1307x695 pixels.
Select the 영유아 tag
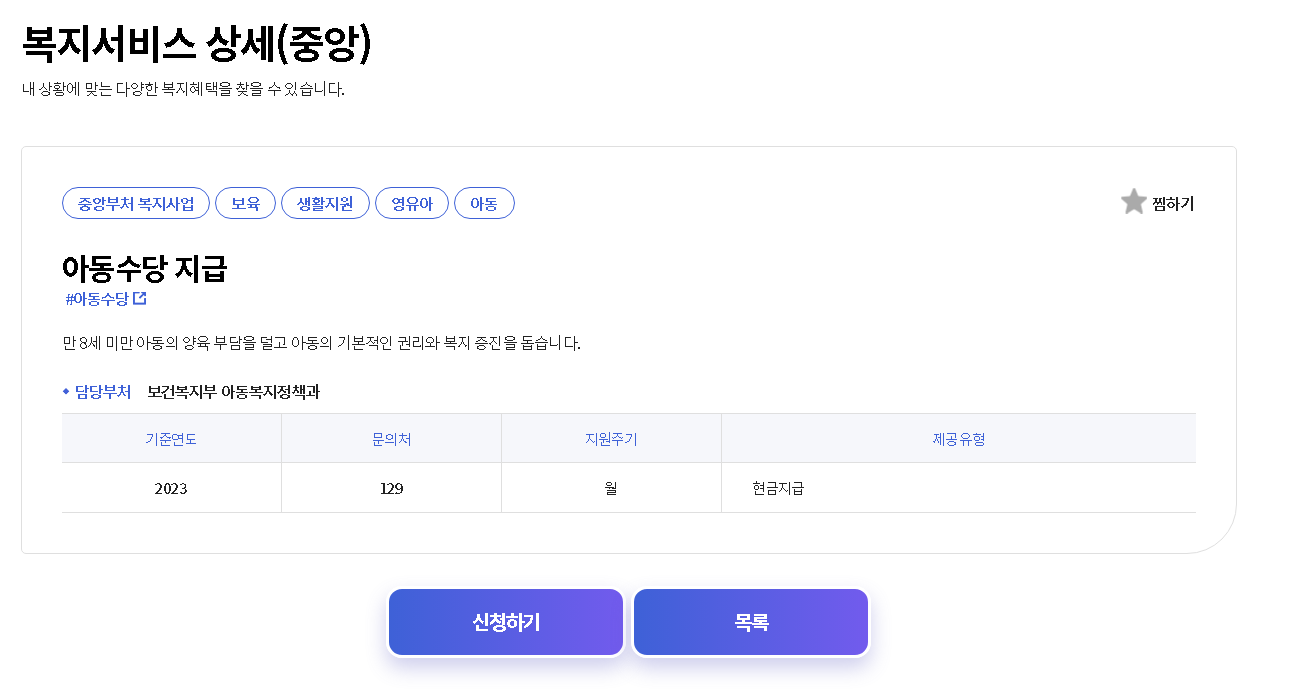tap(412, 202)
